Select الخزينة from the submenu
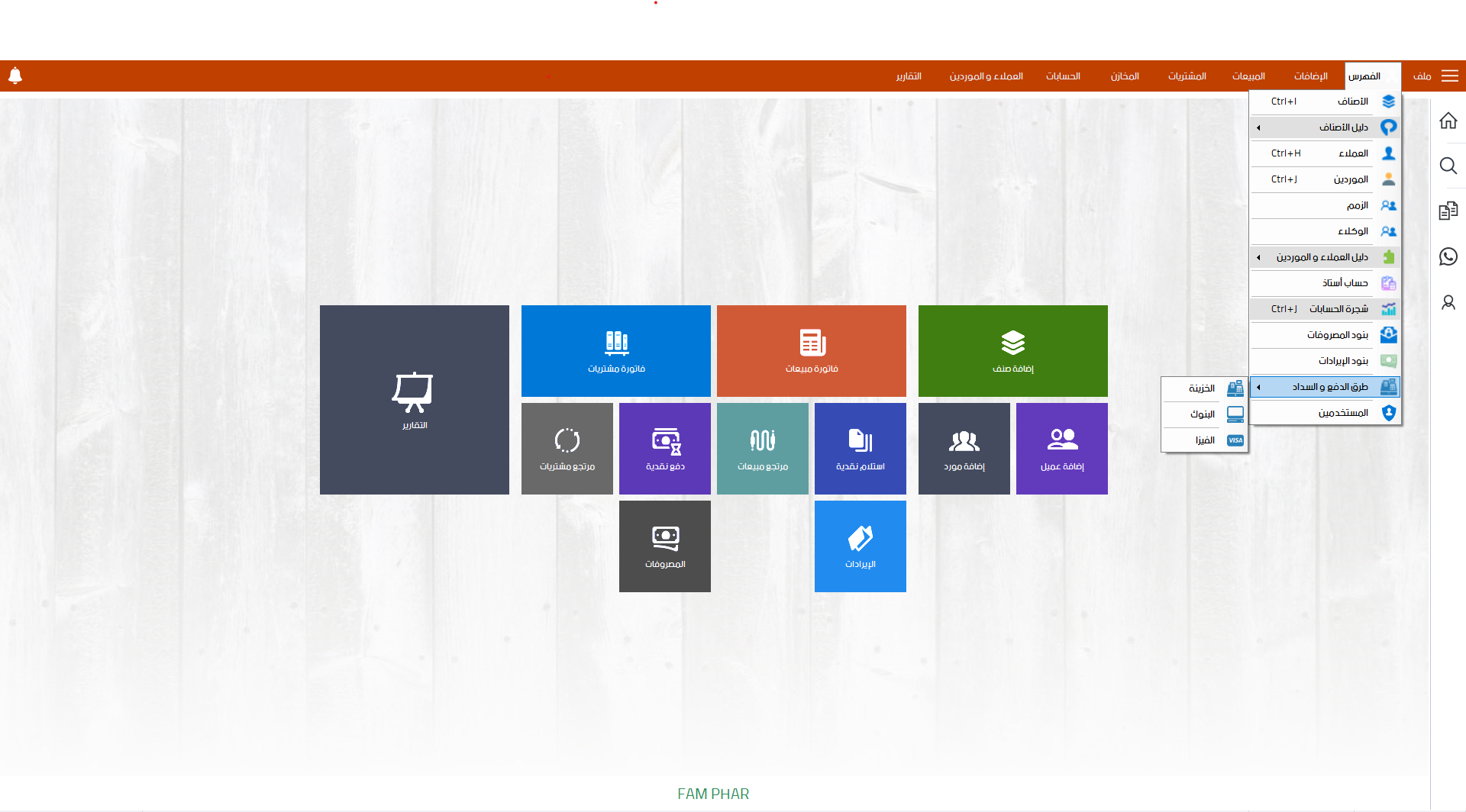The width and height of the screenshot is (1466, 812). [1204, 388]
